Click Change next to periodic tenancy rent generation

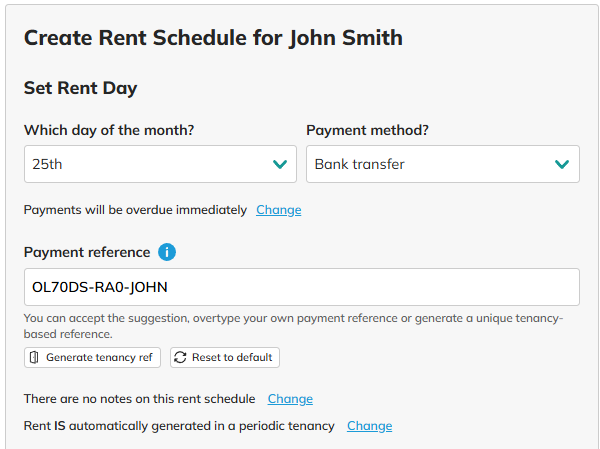pos(369,426)
